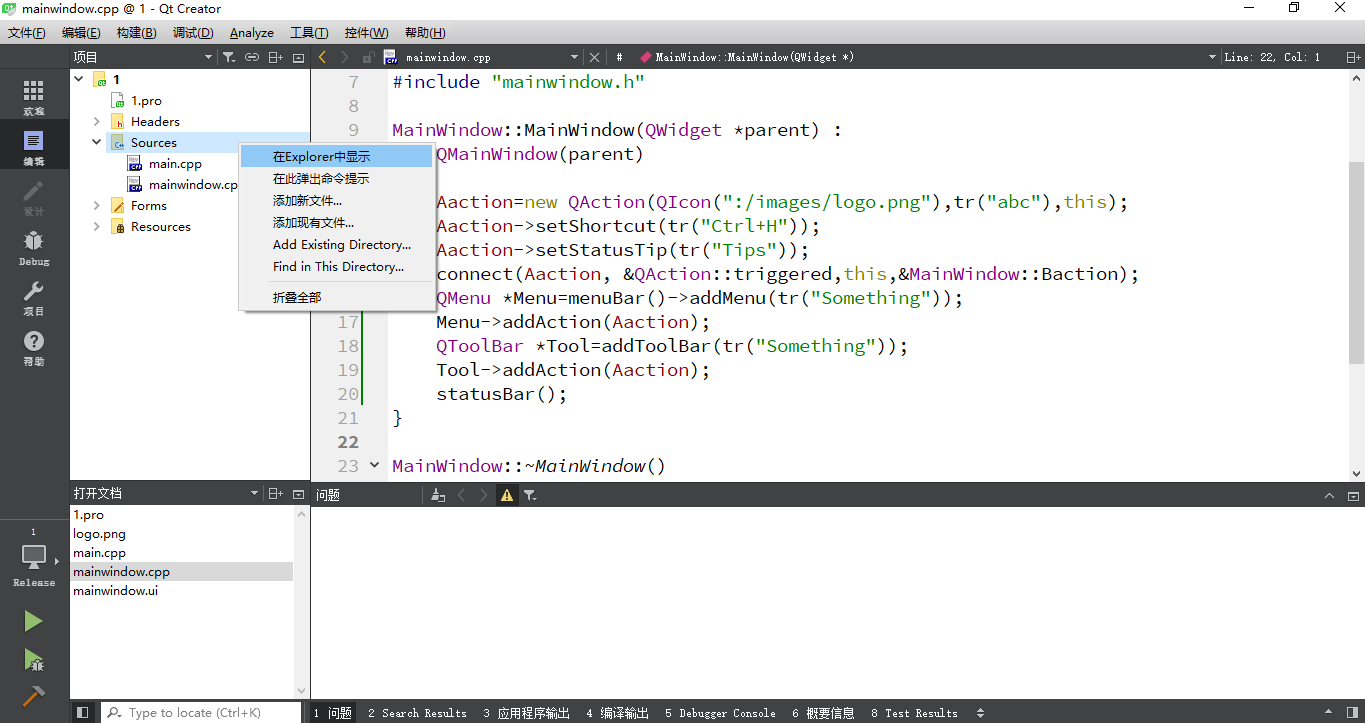Build project with the hammer icon
Image resolution: width=1365 pixels, height=723 pixels.
pyautogui.click(x=34, y=696)
